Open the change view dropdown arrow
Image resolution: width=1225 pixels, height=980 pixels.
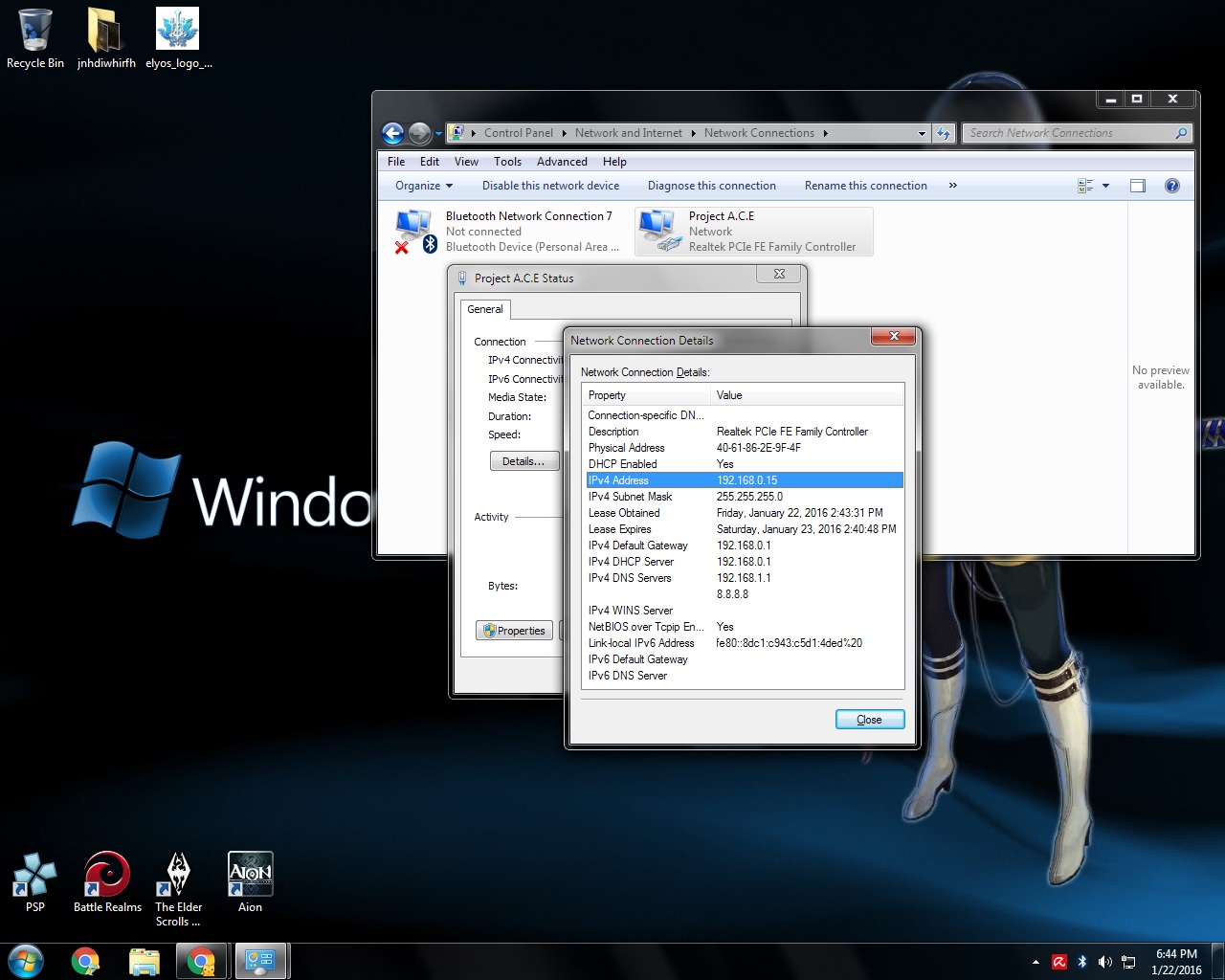(x=1105, y=186)
